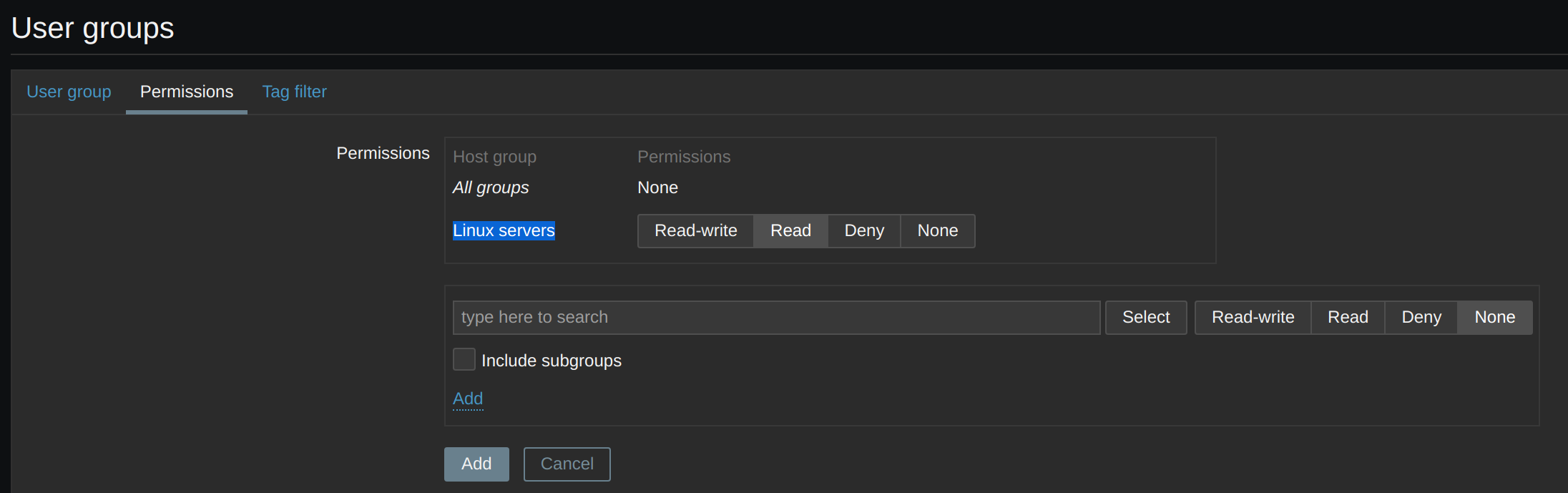This screenshot has height=493, width=1568.
Task: Set Linux servers permission to Read-write
Action: point(695,231)
